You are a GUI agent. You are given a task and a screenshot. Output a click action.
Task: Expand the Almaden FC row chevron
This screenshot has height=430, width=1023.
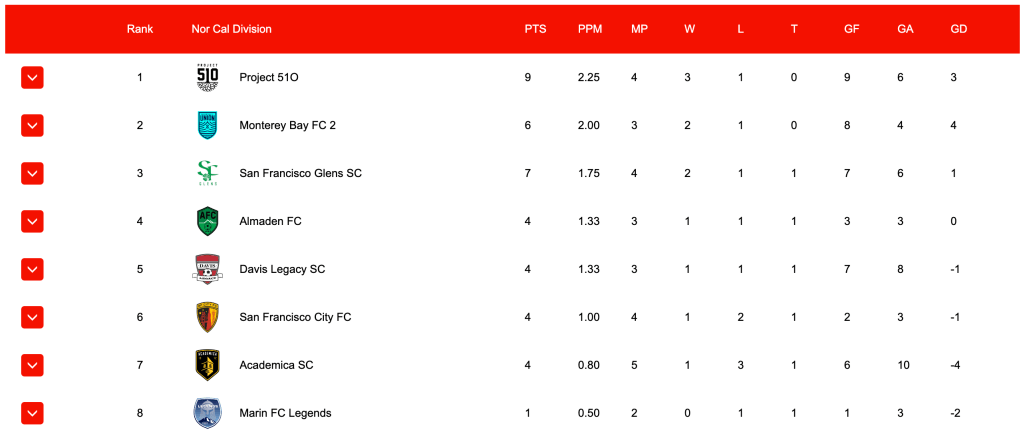tap(32, 221)
